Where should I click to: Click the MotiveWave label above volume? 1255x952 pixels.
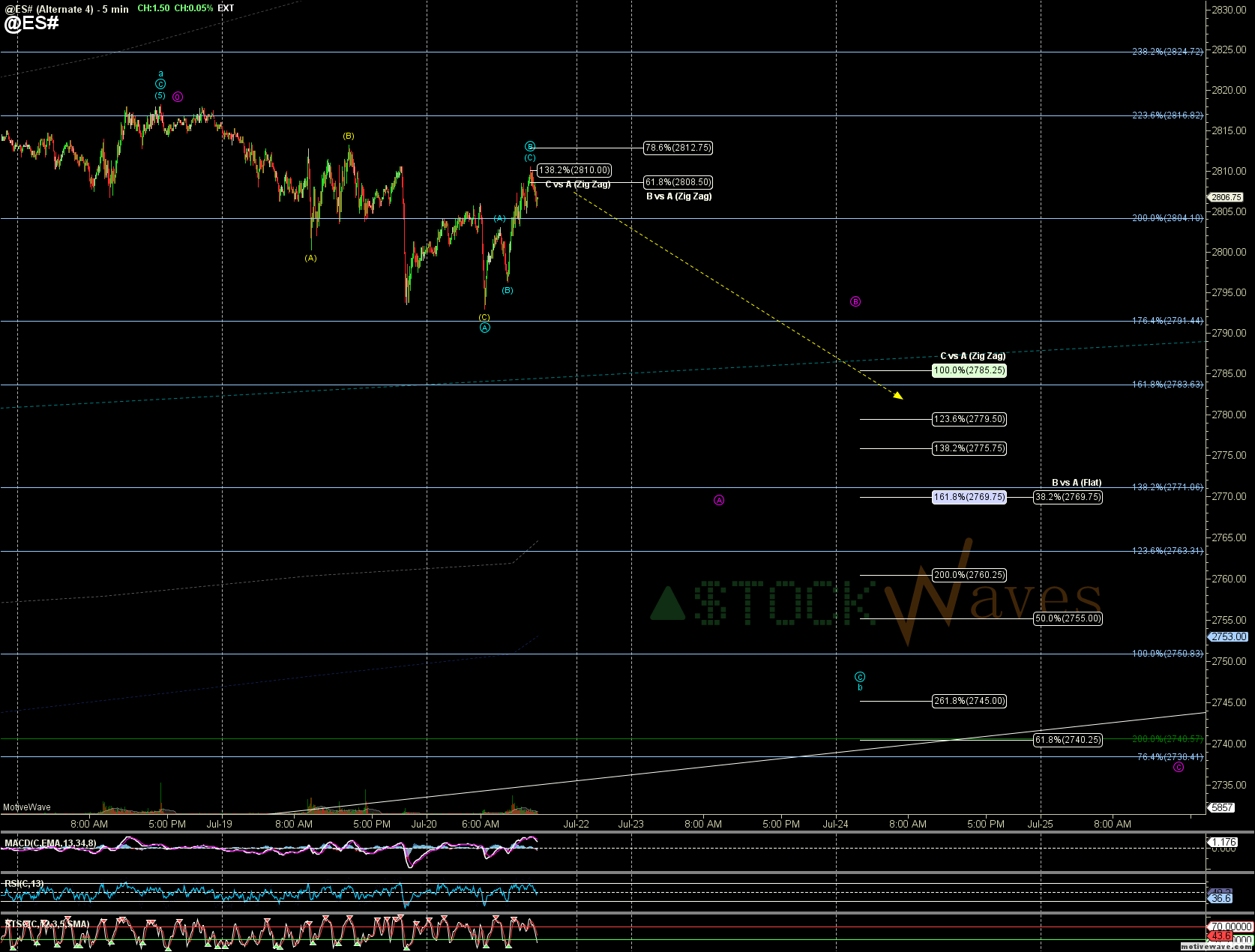click(x=27, y=807)
